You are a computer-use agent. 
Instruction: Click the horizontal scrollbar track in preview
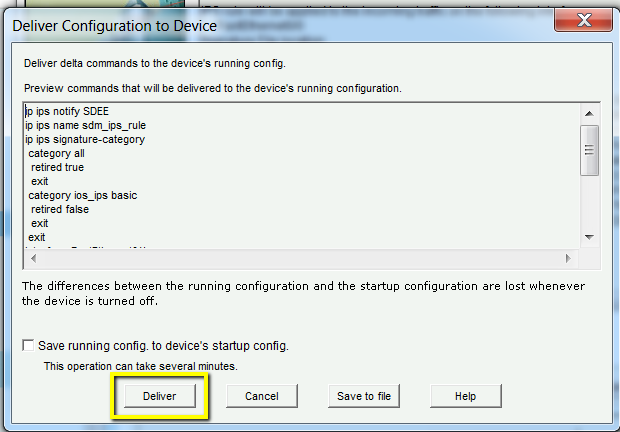pos(300,258)
